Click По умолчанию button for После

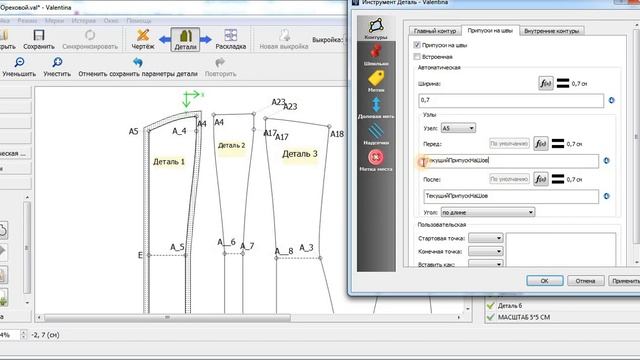click(x=509, y=179)
